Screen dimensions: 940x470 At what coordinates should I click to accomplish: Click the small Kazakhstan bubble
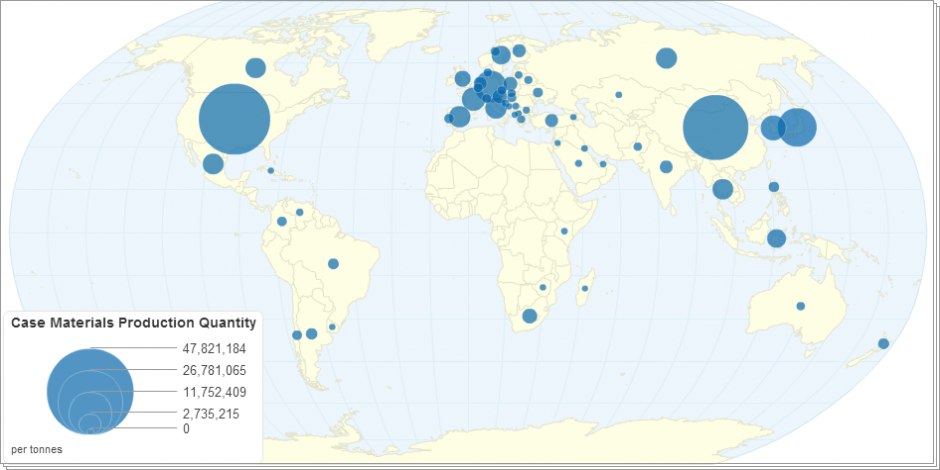click(619, 95)
